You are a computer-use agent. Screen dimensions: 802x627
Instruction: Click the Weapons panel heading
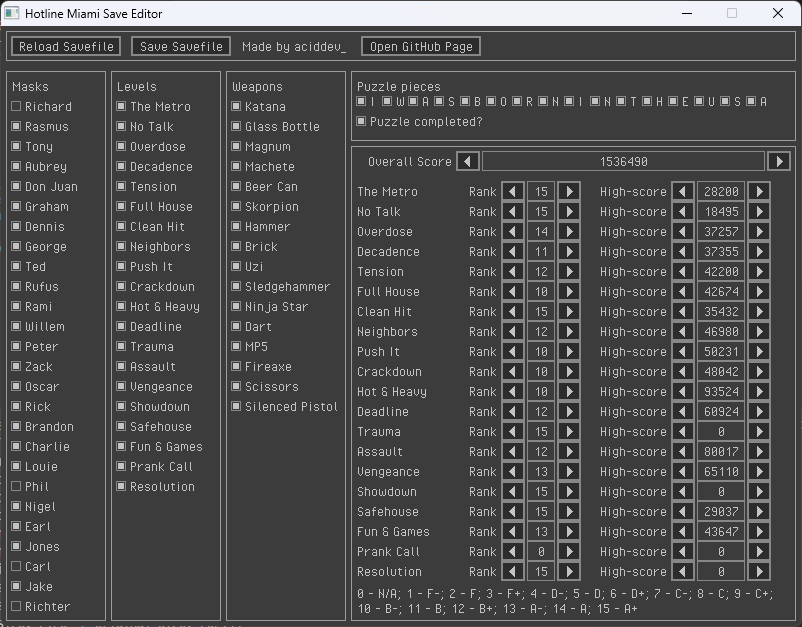(257, 86)
